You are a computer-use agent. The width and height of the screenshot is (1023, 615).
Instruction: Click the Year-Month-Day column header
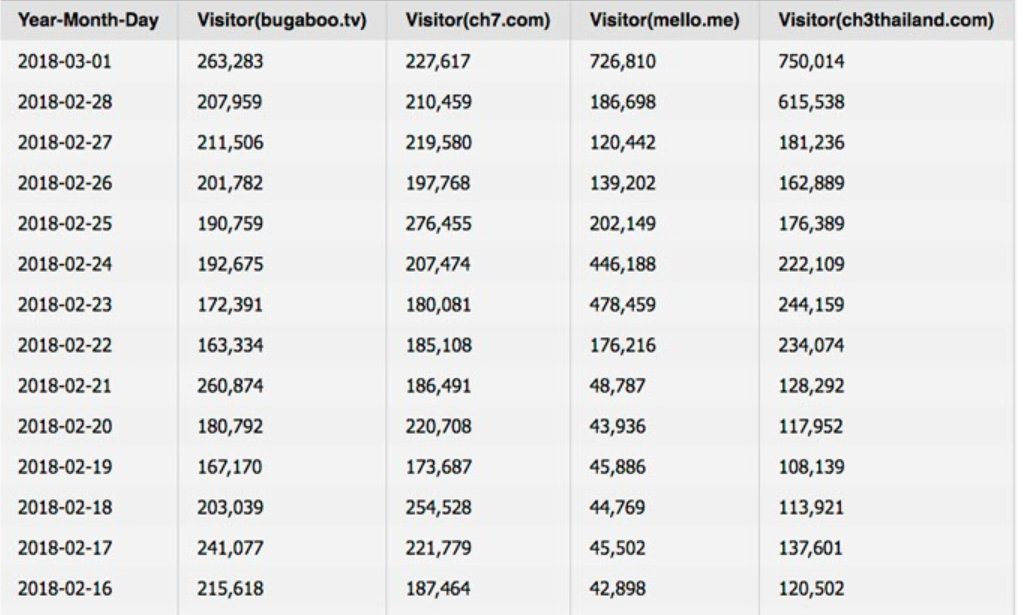click(x=88, y=20)
